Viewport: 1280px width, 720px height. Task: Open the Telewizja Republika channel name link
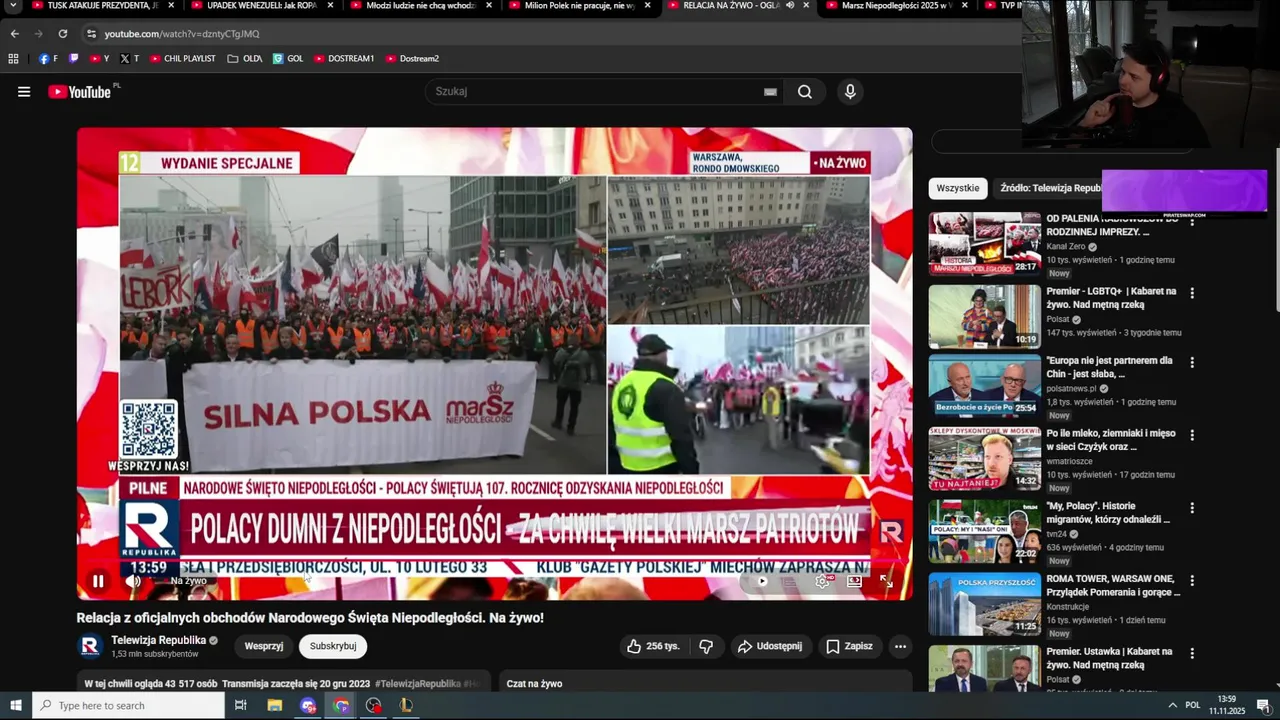coord(159,640)
